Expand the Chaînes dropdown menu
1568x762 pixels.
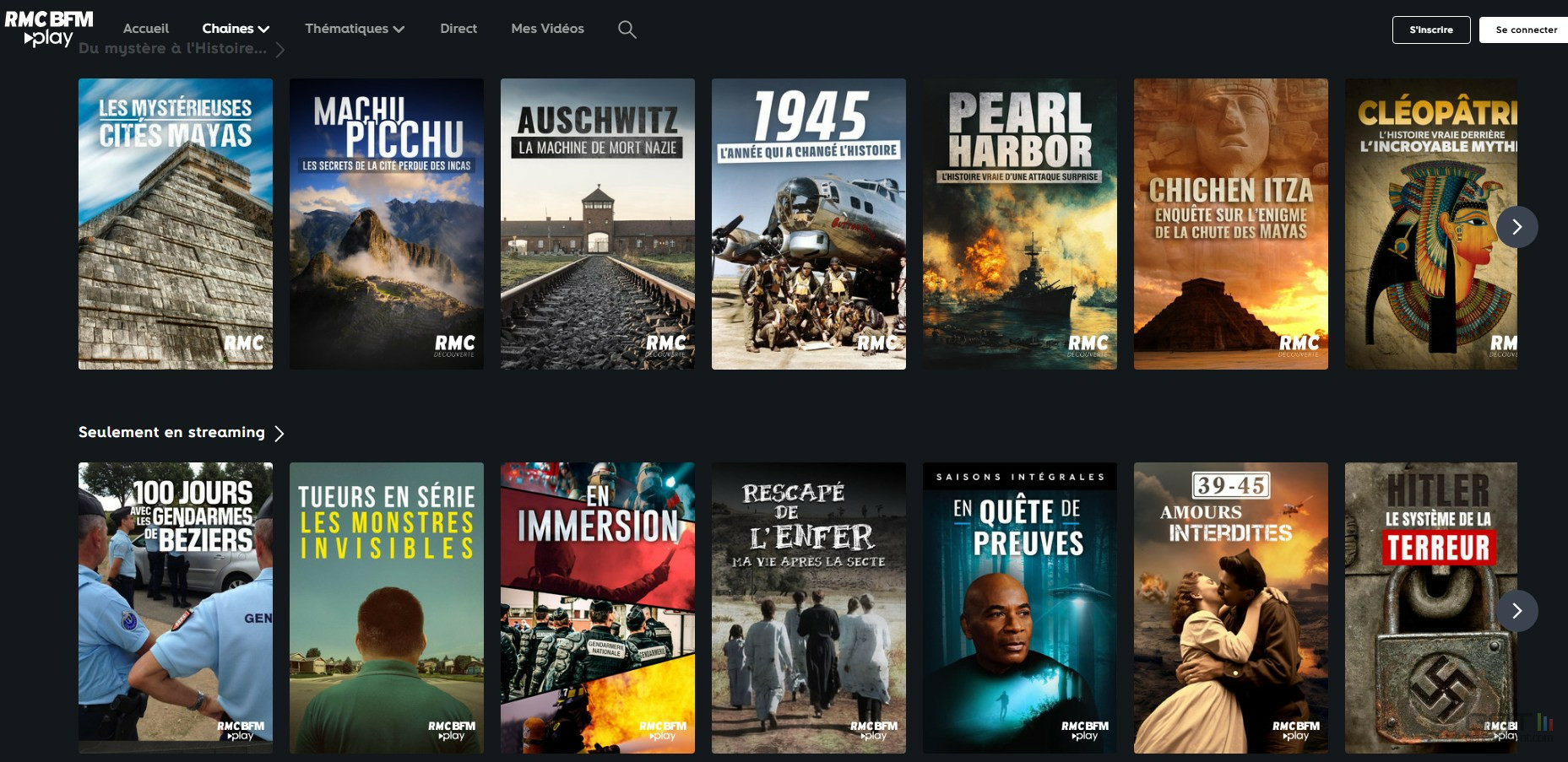pyautogui.click(x=236, y=29)
